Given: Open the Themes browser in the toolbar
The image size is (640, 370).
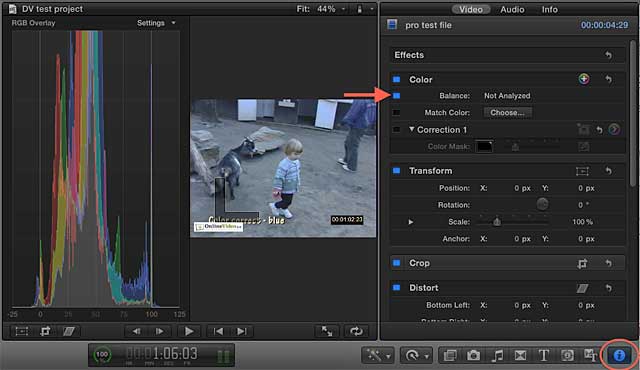Looking at the screenshot, I should point(590,355).
